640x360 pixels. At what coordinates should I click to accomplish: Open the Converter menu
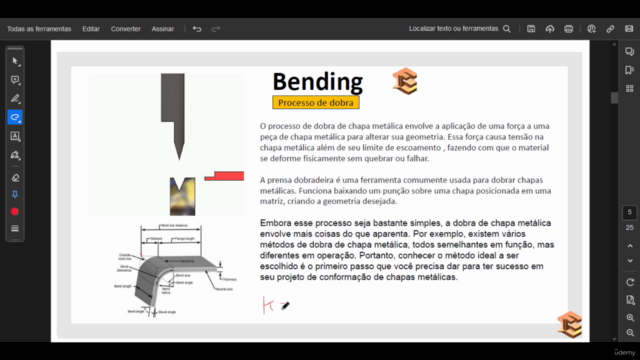coord(126,29)
